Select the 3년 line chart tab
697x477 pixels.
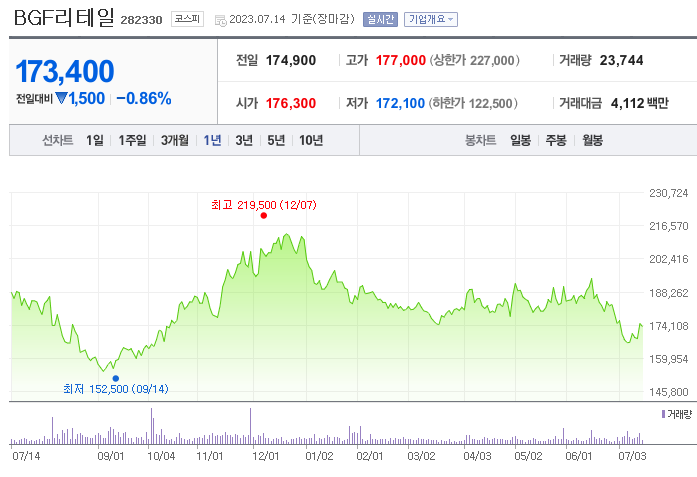coord(244,140)
